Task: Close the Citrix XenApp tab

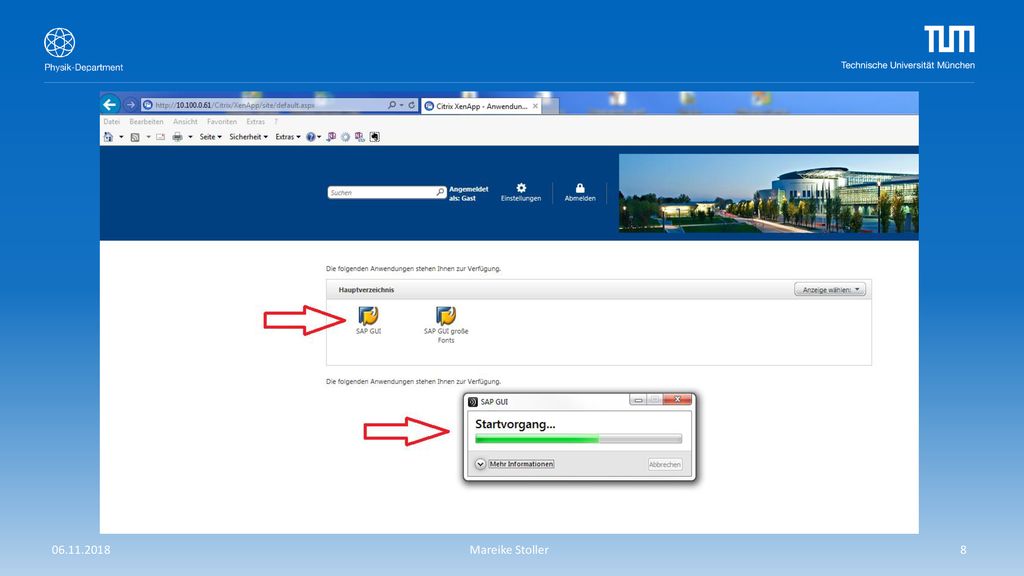Action: tap(536, 106)
